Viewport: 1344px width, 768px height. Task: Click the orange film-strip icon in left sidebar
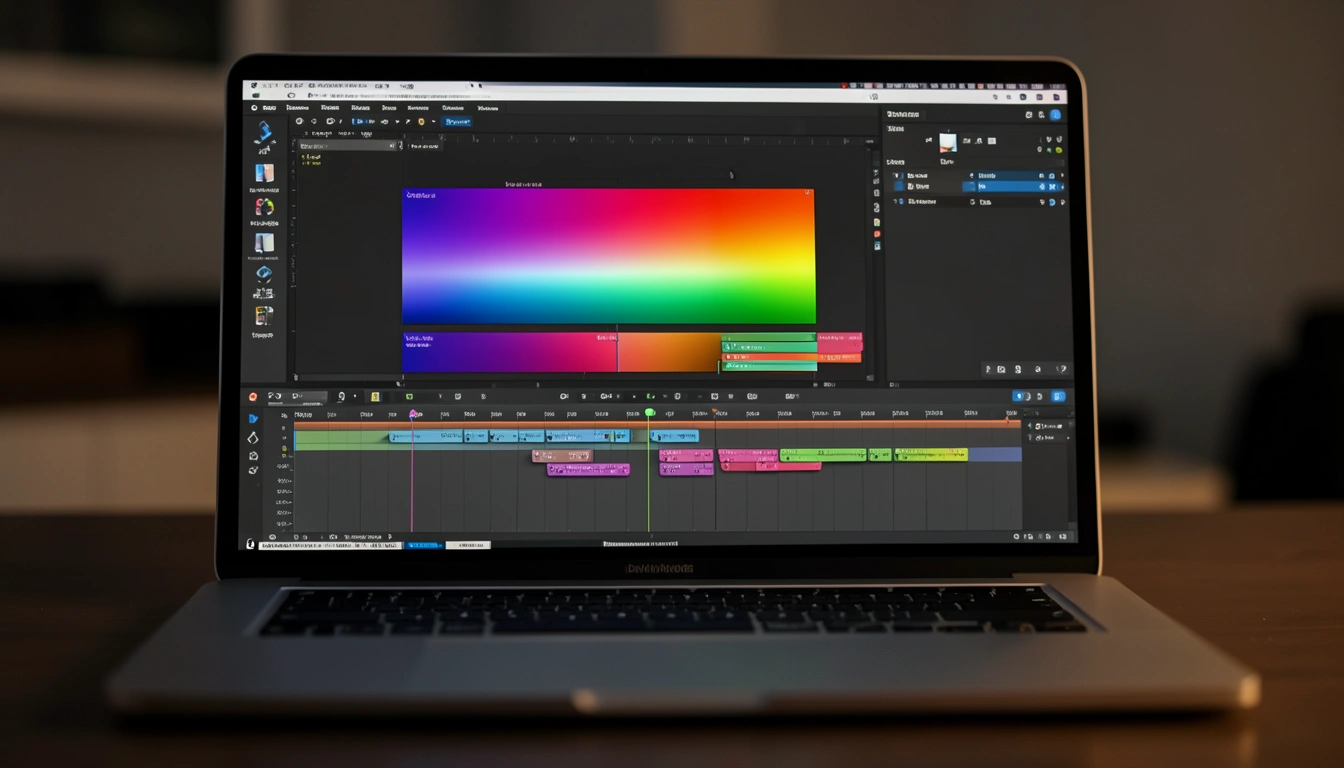coord(263,316)
